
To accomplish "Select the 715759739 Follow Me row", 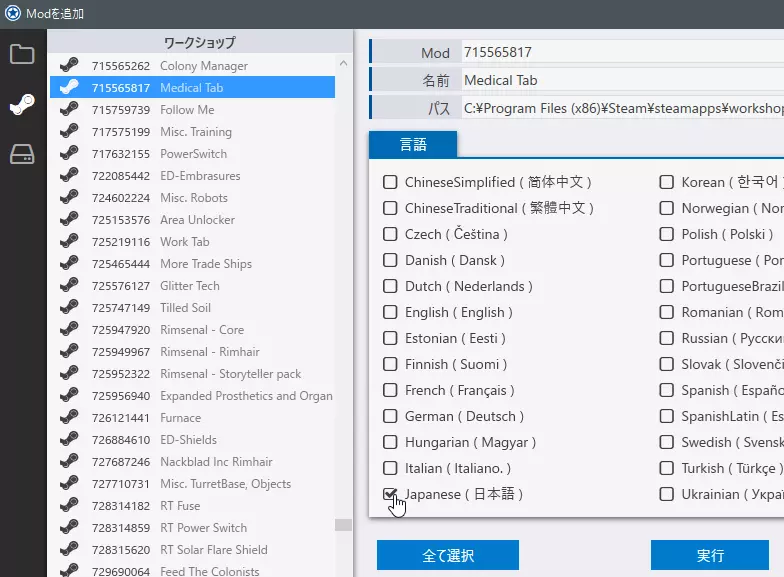I will pos(192,110).
